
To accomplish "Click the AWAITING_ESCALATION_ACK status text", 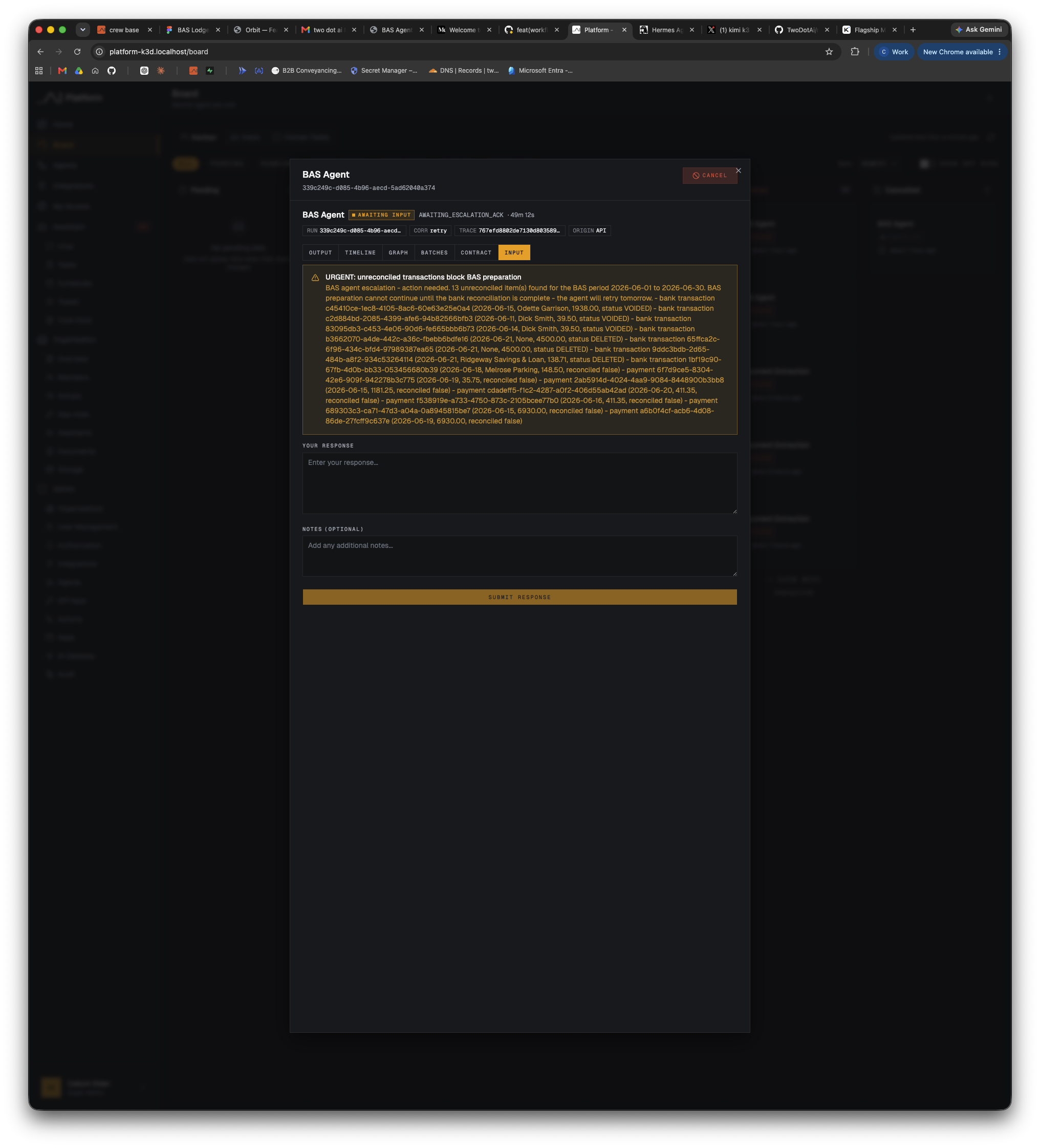I will click(461, 215).
